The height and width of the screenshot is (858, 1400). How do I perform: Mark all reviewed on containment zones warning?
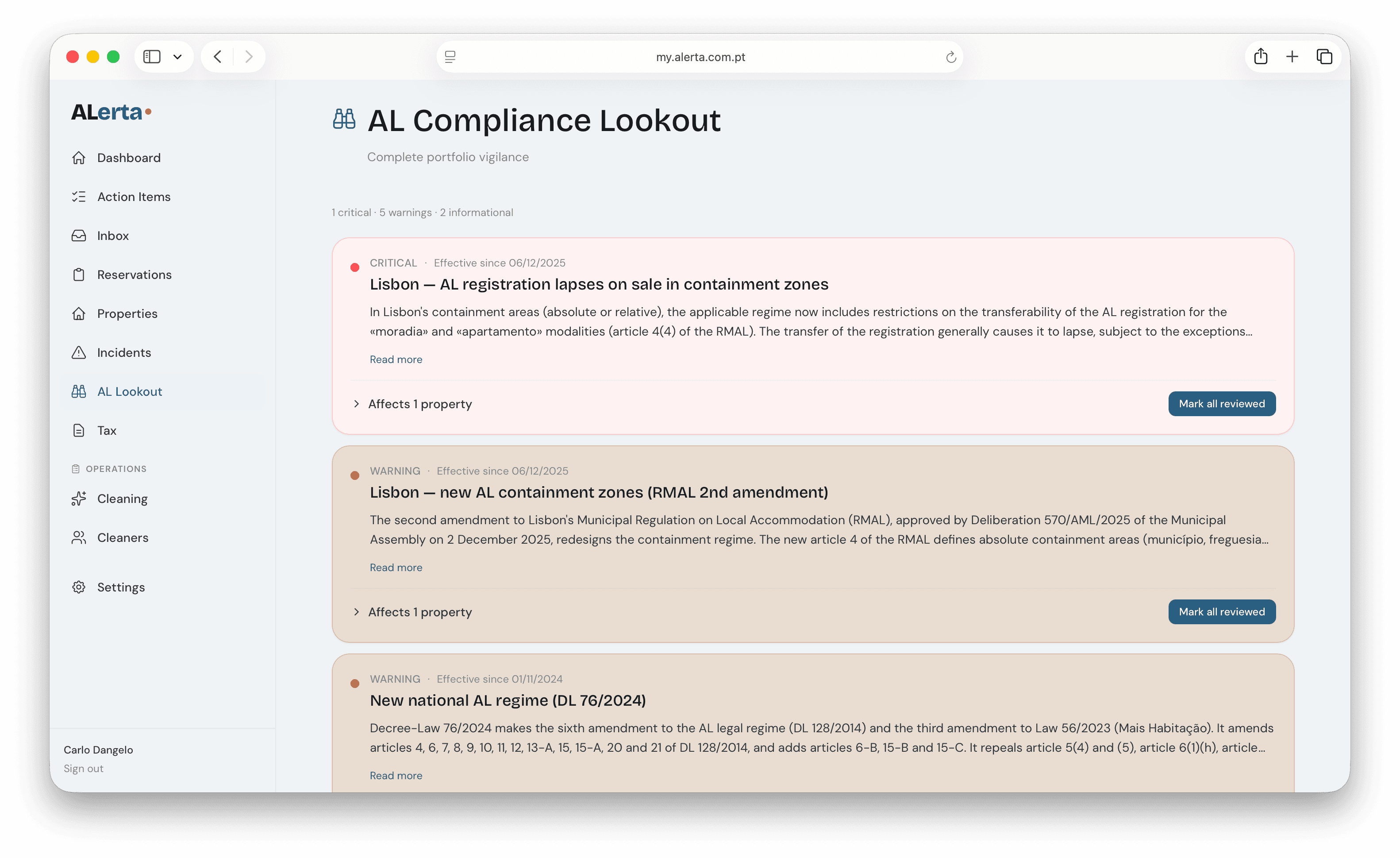(1222, 612)
